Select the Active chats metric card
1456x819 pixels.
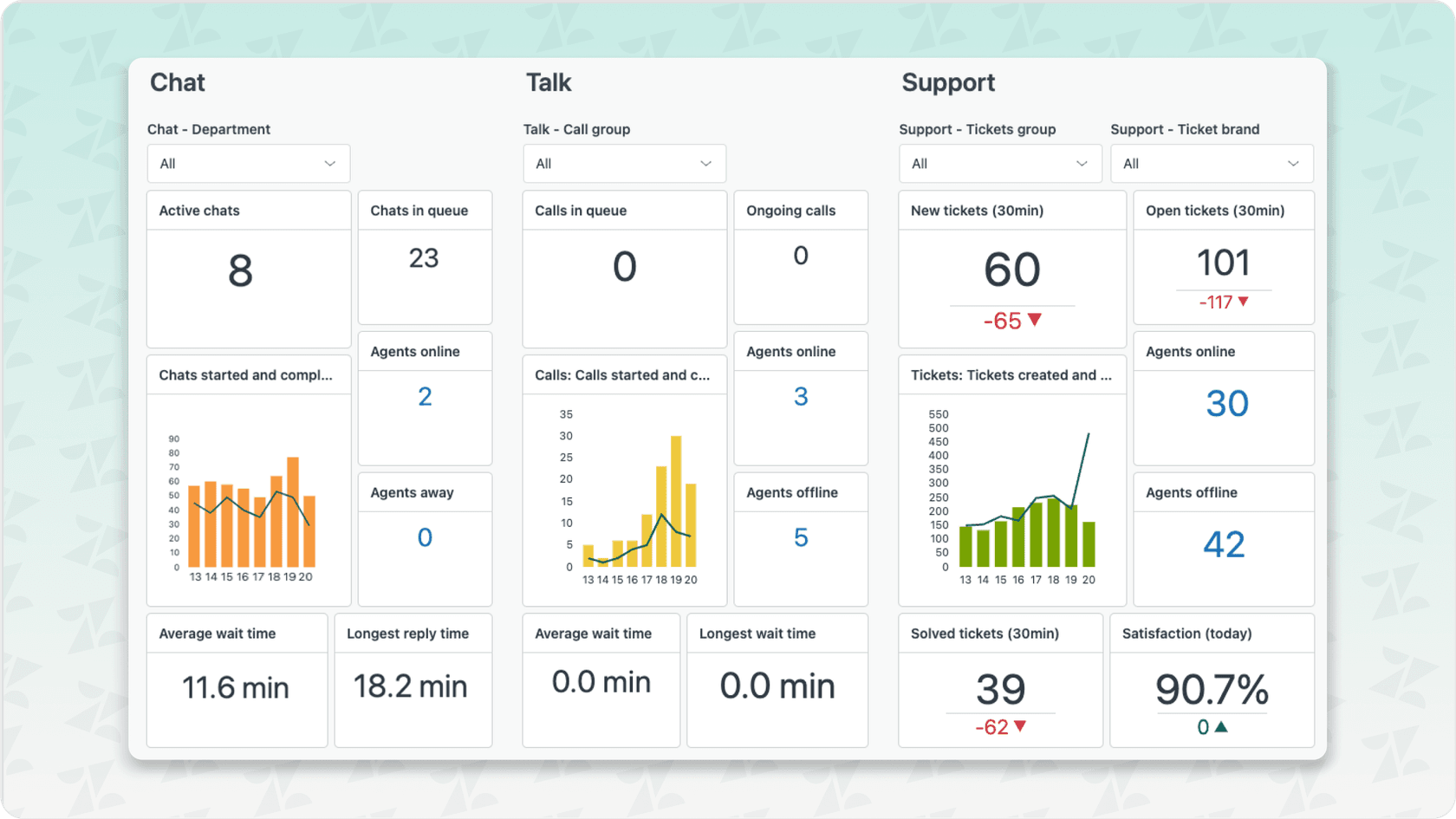pyautogui.click(x=249, y=269)
